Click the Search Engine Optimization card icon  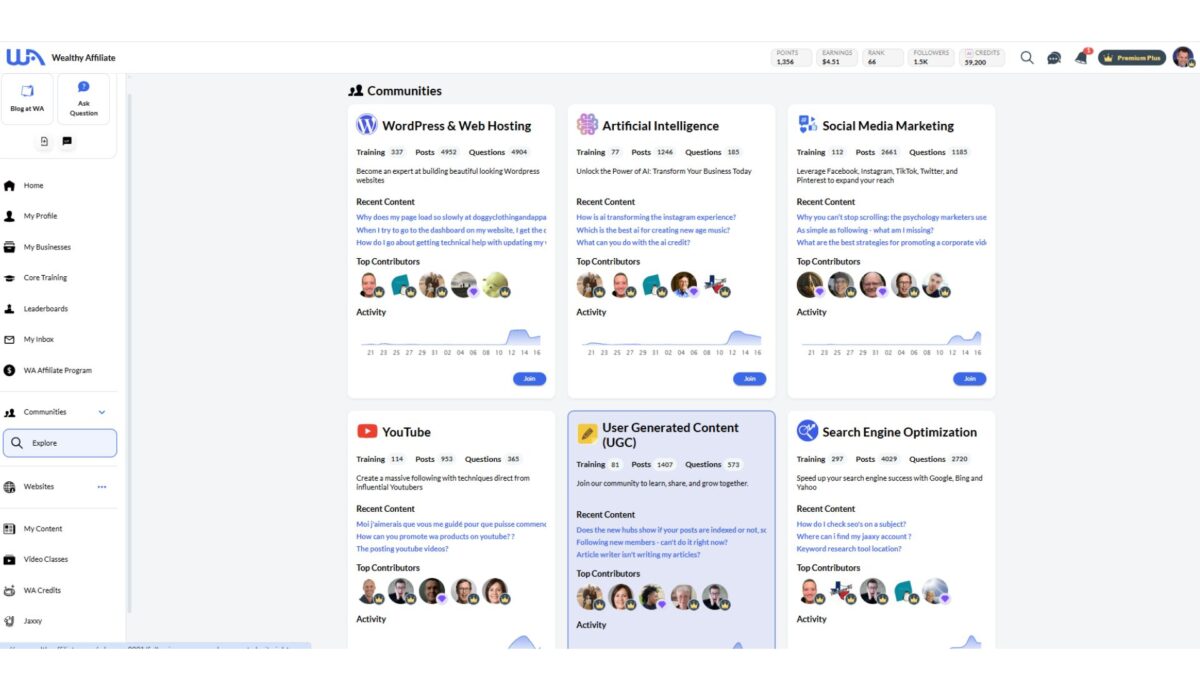point(807,431)
